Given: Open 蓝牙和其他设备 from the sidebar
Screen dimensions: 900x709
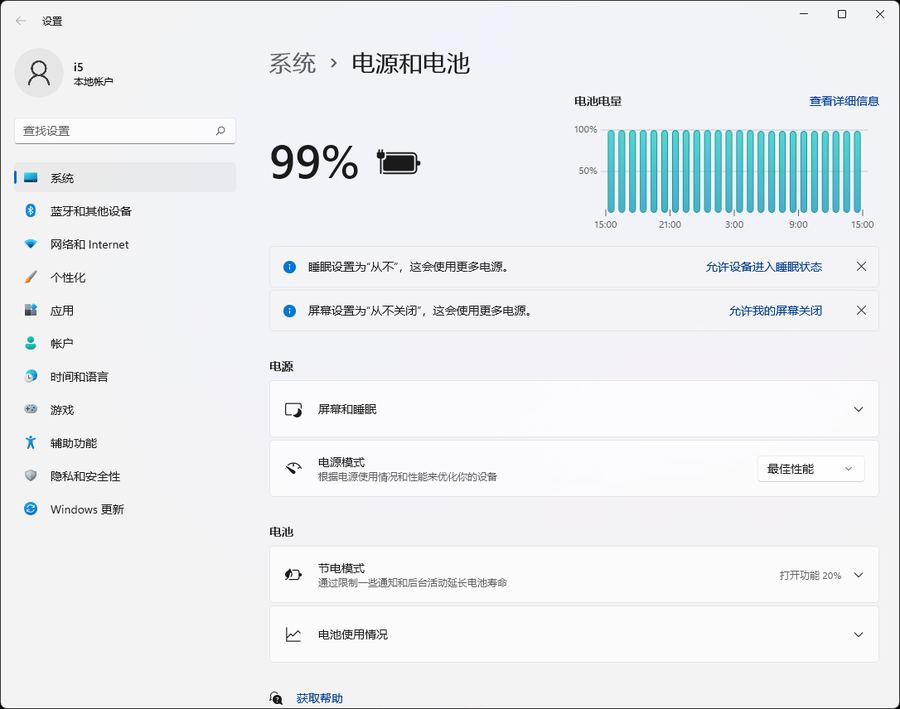Looking at the screenshot, I should [90, 211].
